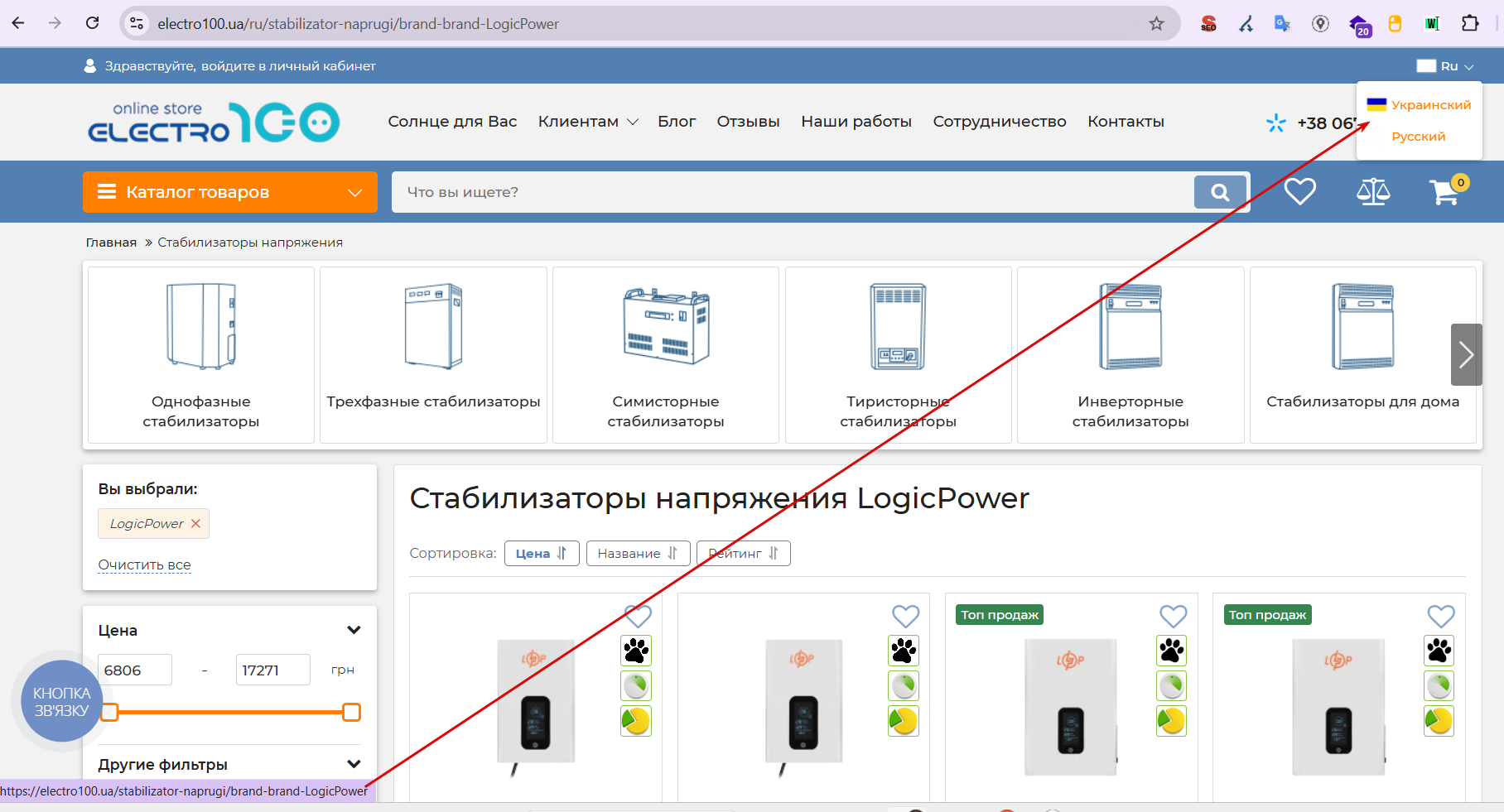Viewport: 1504px width, 812px height.
Task: Open Солнце для Вас menu item
Action: coord(452,122)
